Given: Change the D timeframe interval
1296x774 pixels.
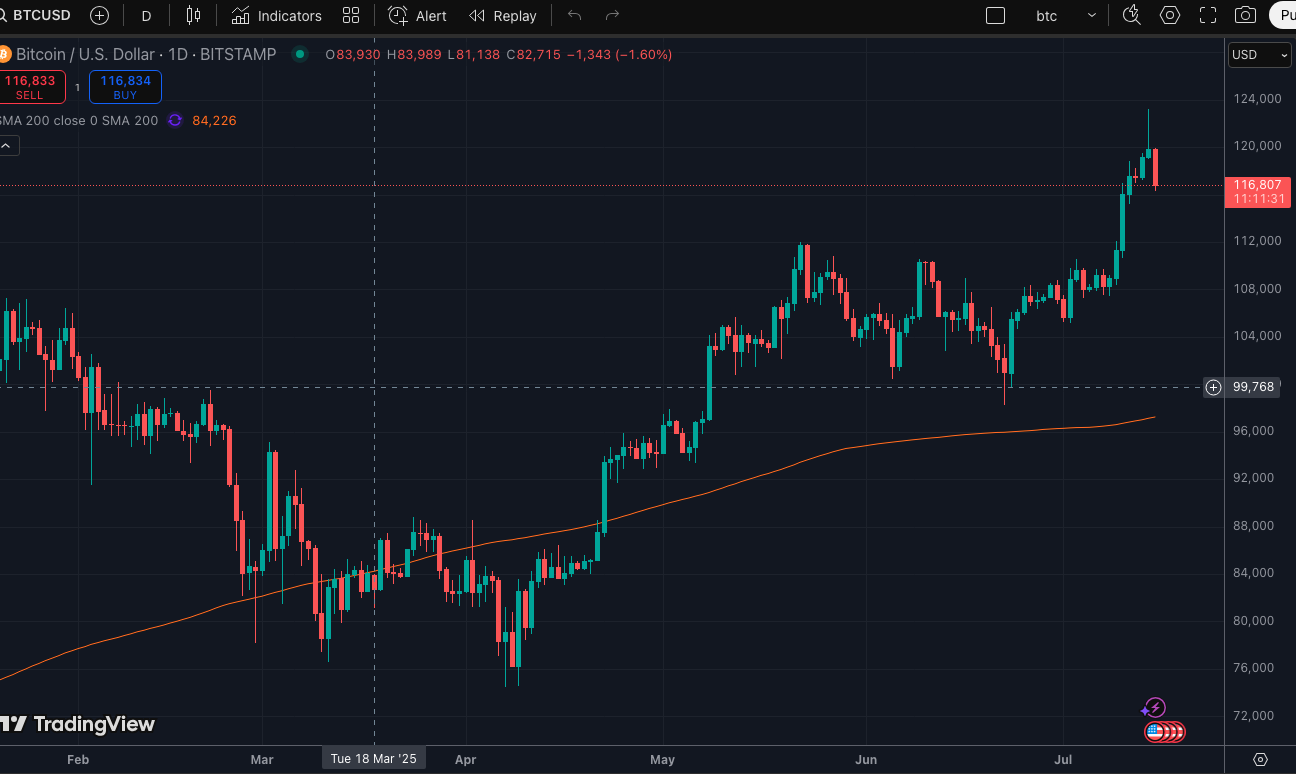Looking at the screenshot, I should 147,15.
